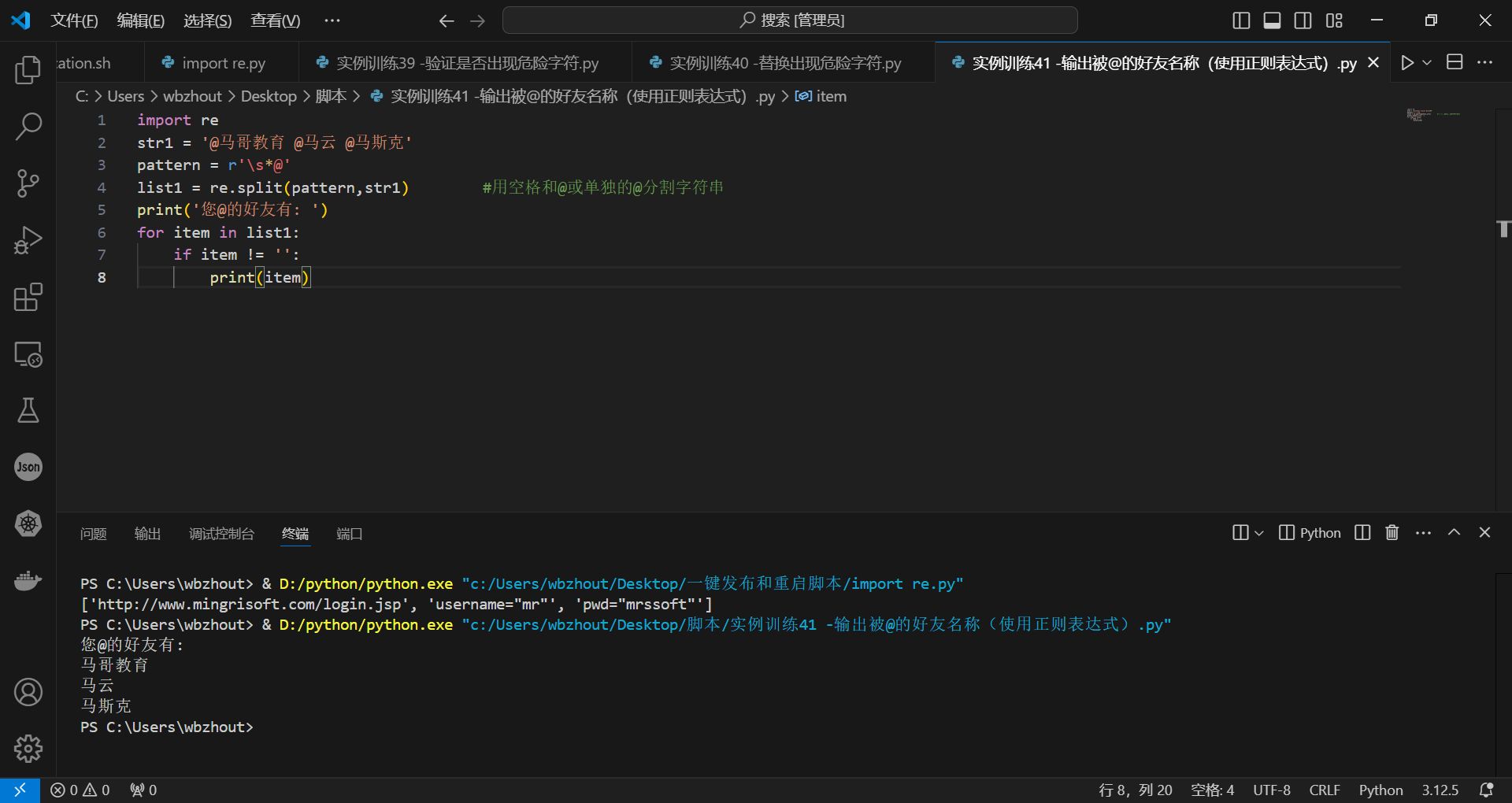This screenshot has width=1512, height=803.
Task: Click the Docker icon in activity bar
Action: 28,580
